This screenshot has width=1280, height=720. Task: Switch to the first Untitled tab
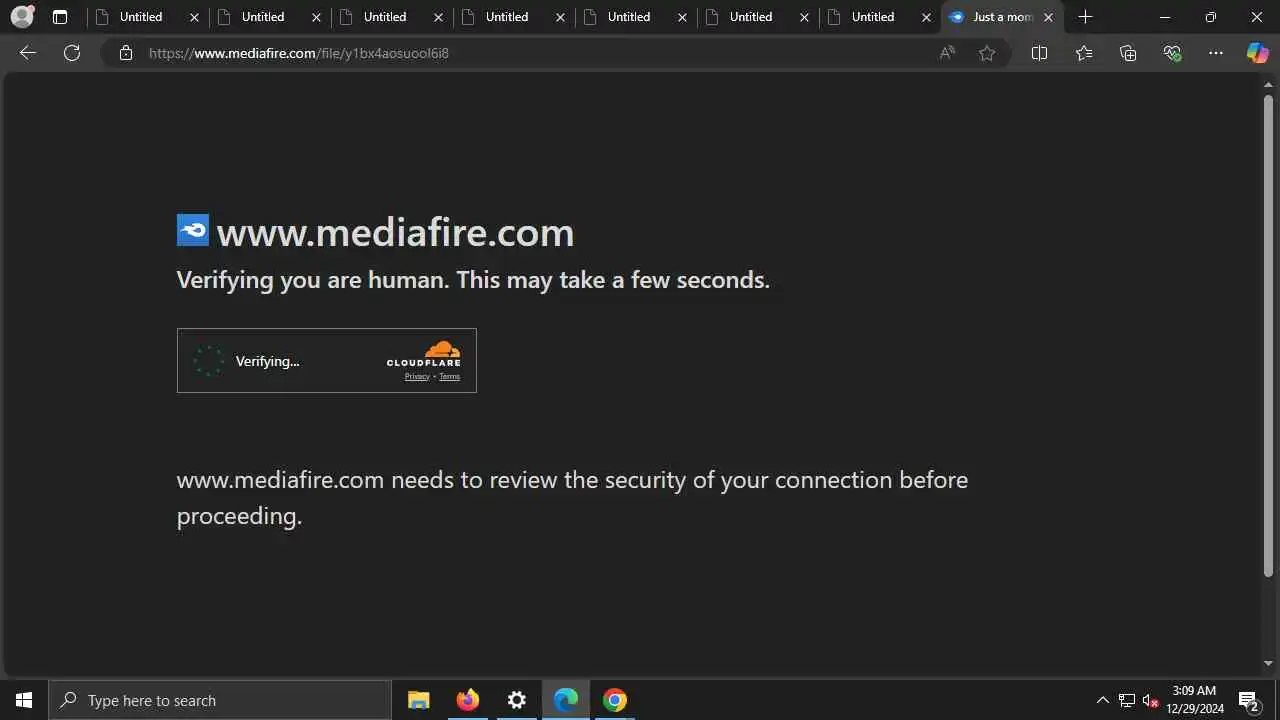[148, 17]
